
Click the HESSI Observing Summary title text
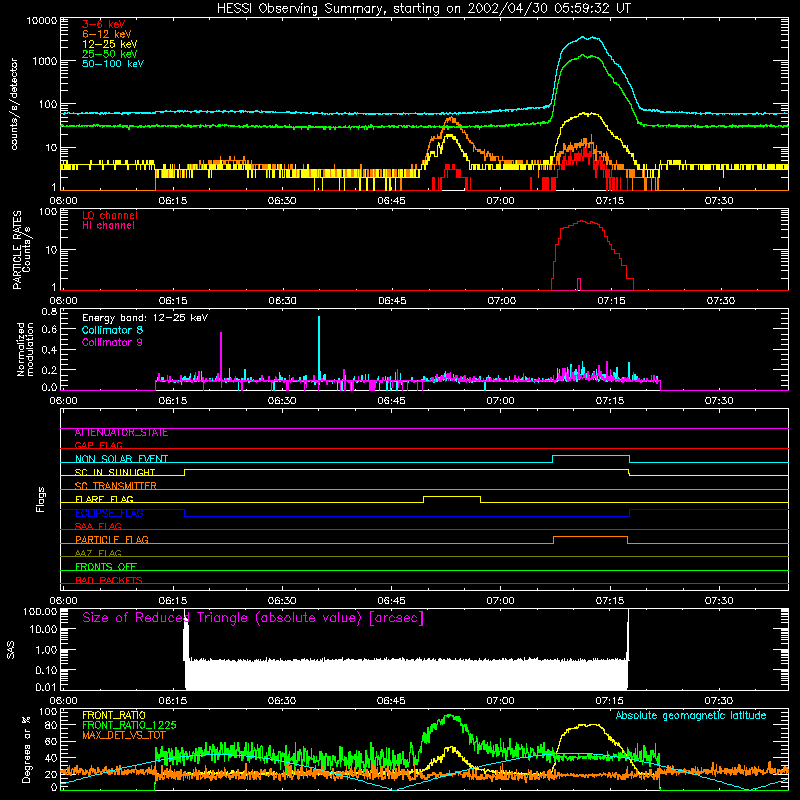[x=423, y=9]
